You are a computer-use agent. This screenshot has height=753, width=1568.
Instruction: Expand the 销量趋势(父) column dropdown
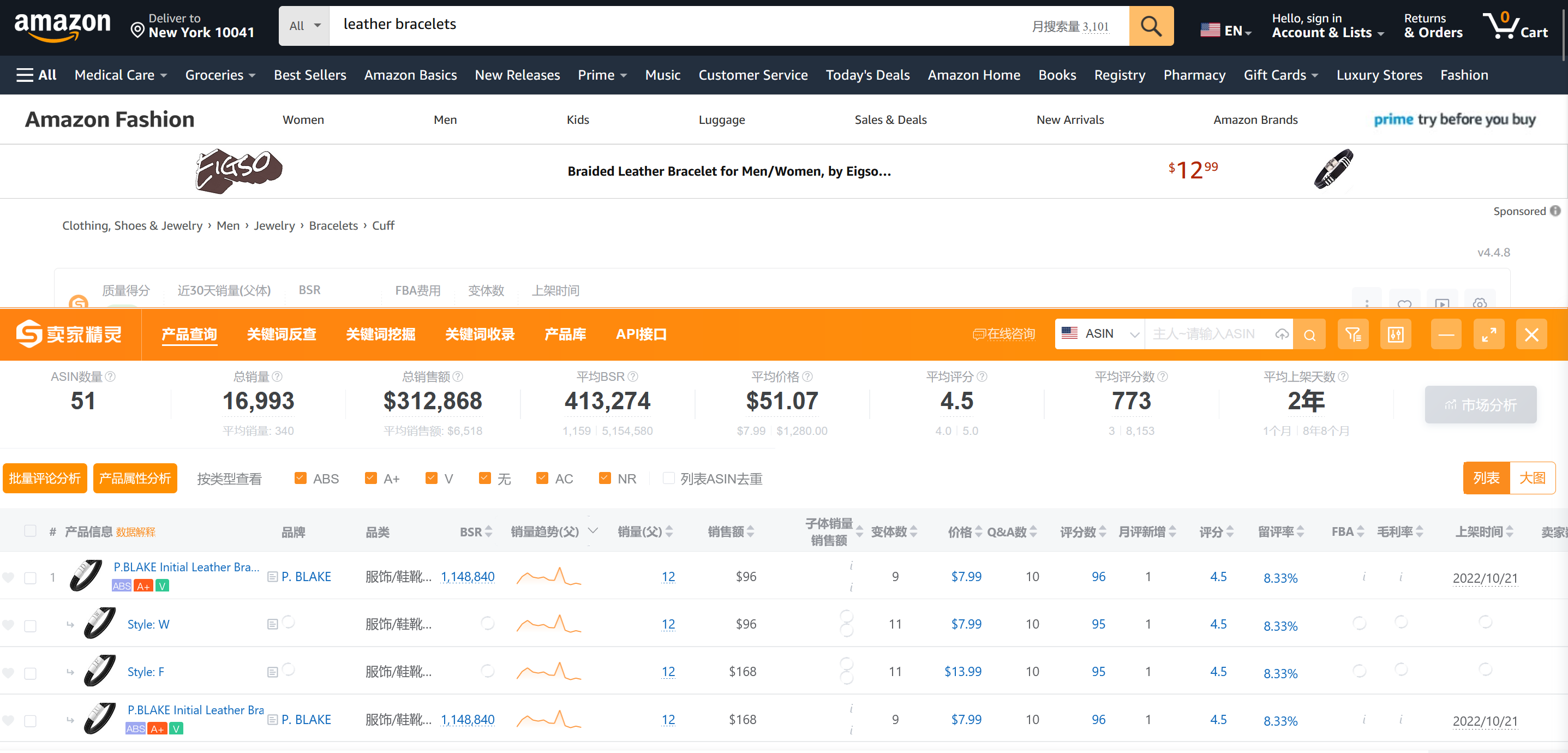coord(593,531)
